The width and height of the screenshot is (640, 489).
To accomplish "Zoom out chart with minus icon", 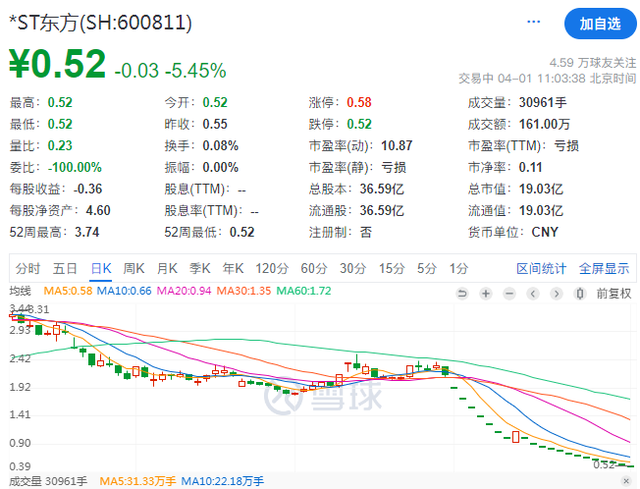I will click(x=509, y=293).
